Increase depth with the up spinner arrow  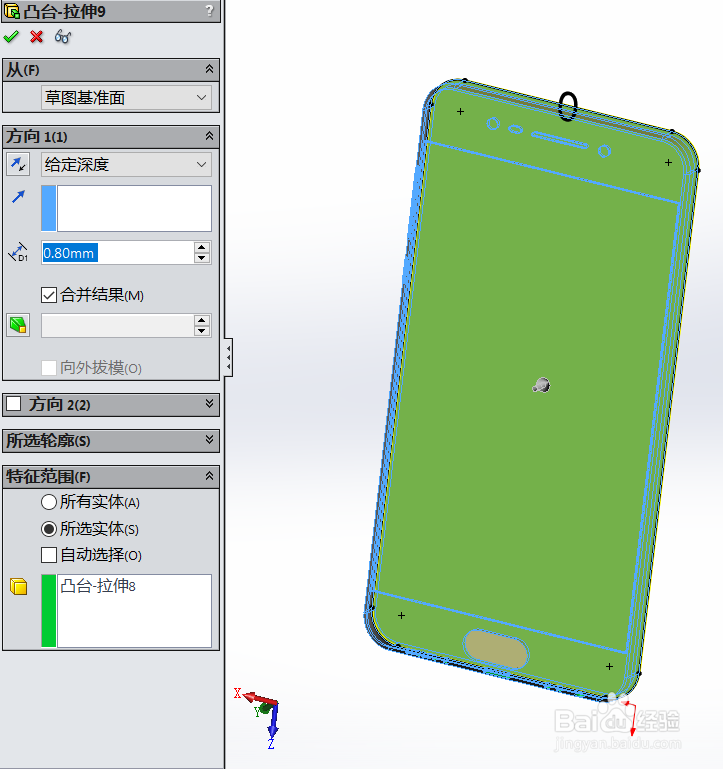pos(202,248)
